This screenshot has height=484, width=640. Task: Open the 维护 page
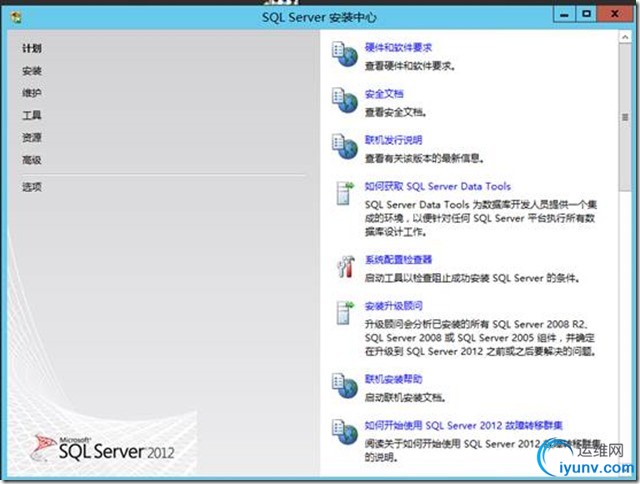(32, 93)
